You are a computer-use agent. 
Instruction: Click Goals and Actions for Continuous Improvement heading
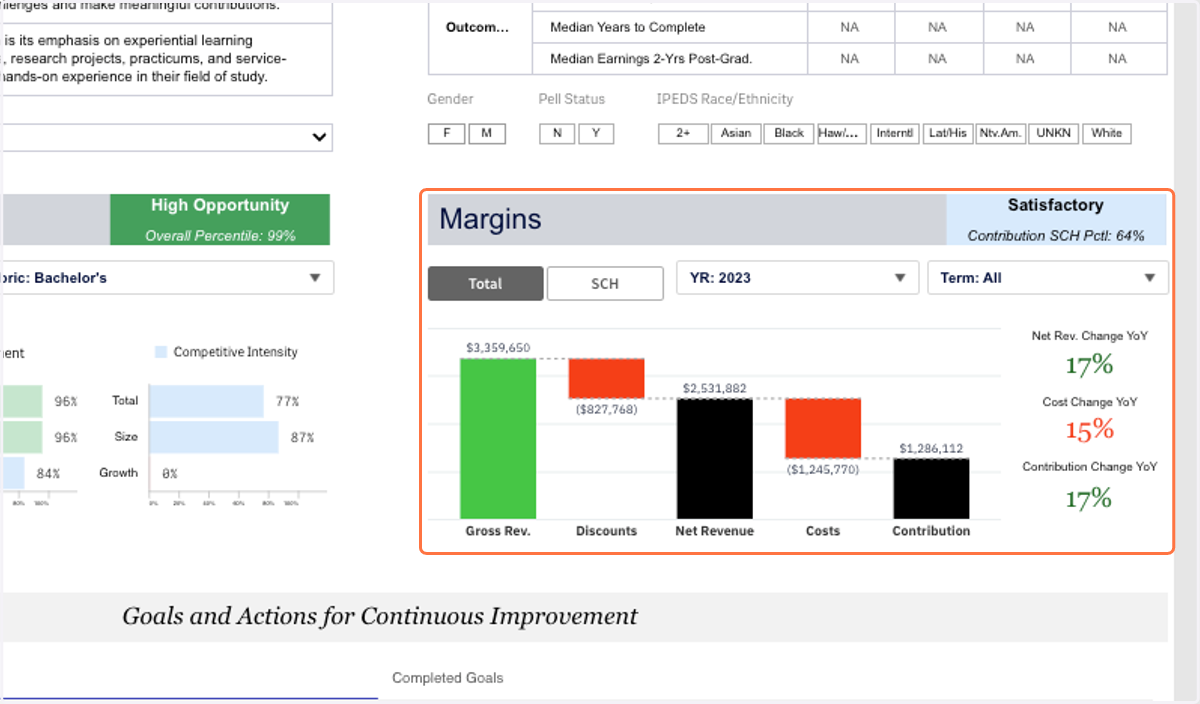click(x=380, y=616)
